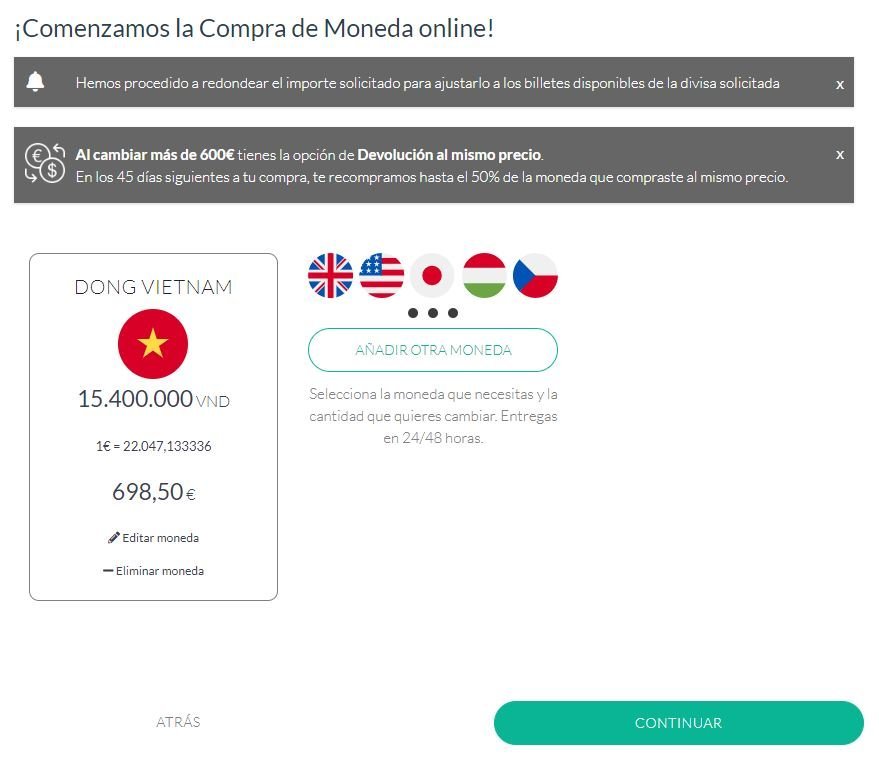The height and width of the screenshot is (769, 879).
Task: Click the Continuar button
Action: [x=678, y=723]
